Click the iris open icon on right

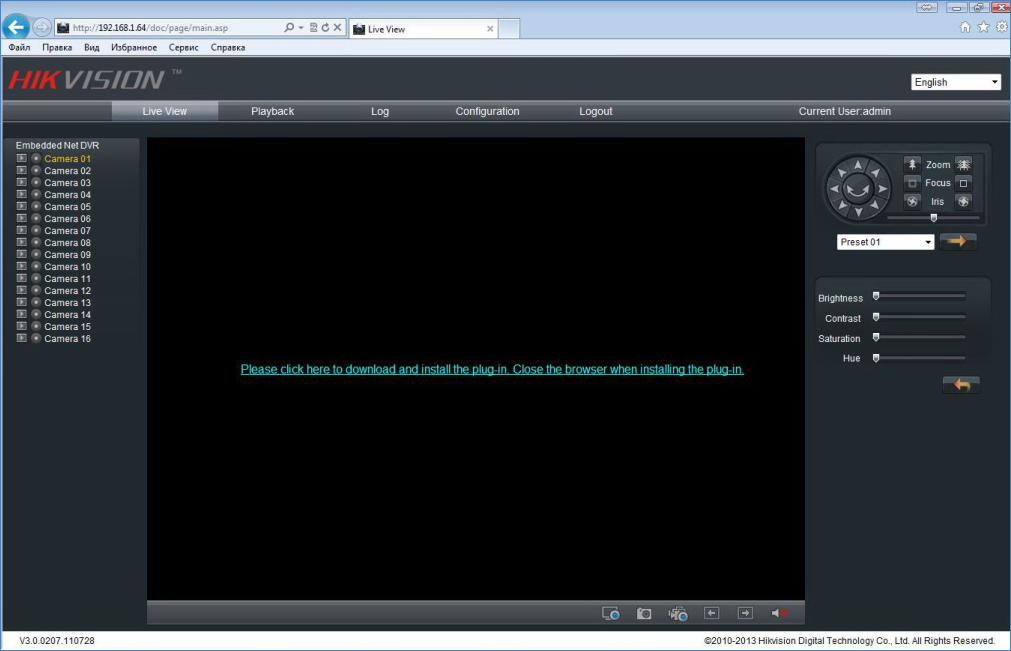click(963, 201)
